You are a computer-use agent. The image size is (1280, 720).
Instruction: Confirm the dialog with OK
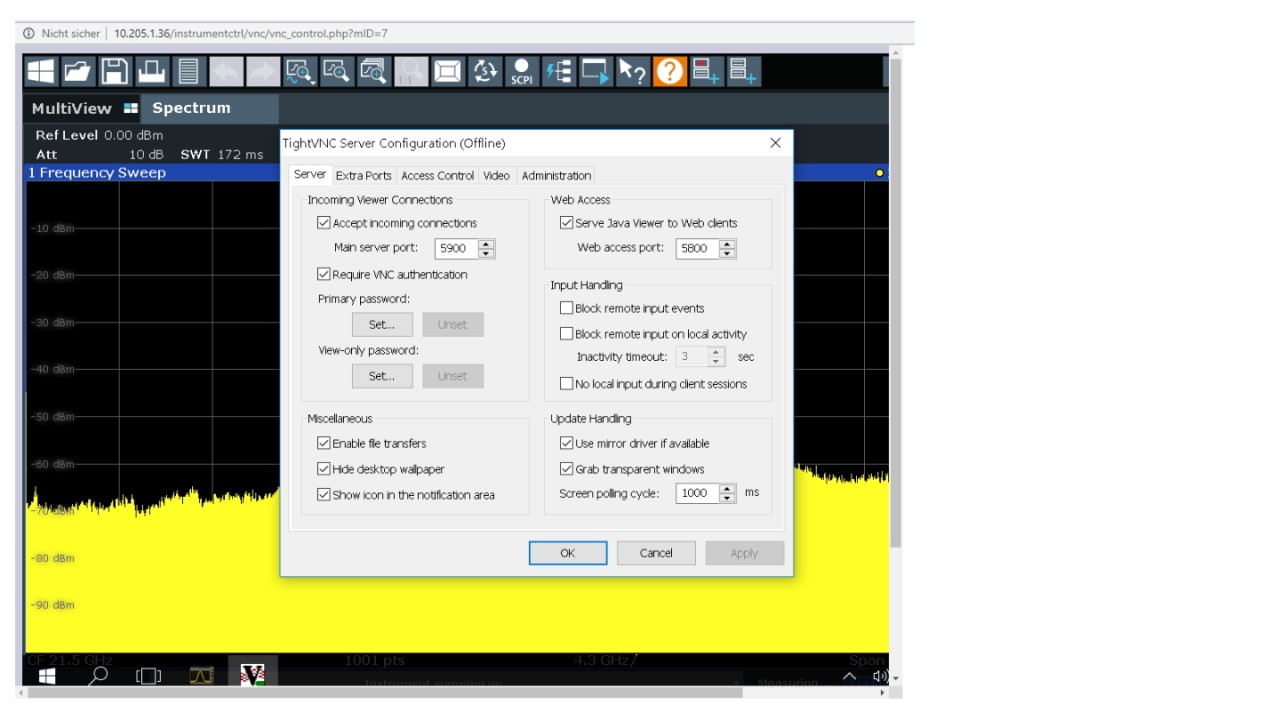click(568, 553)
